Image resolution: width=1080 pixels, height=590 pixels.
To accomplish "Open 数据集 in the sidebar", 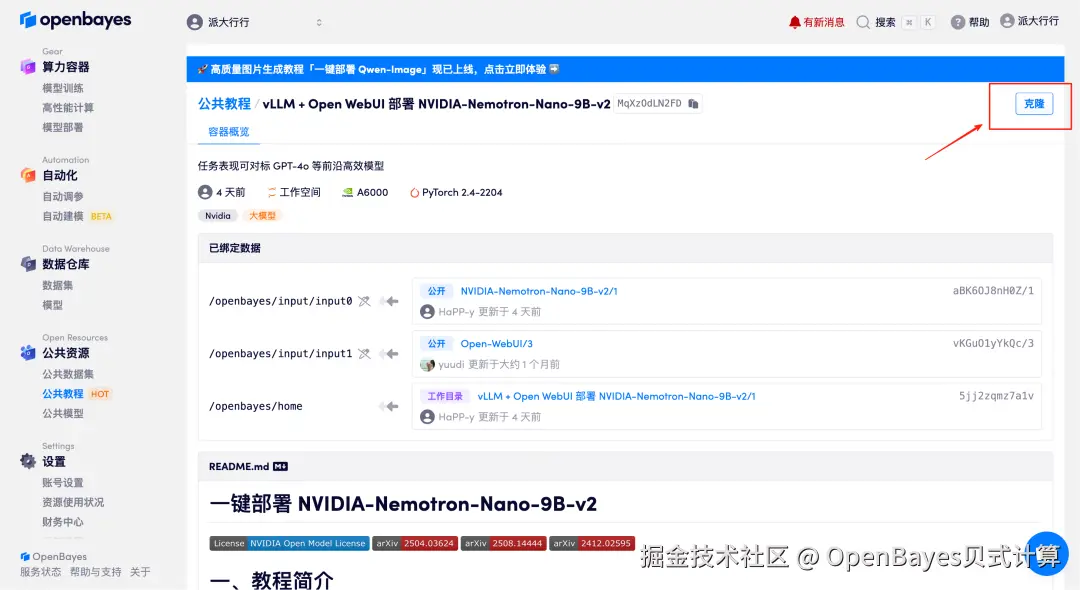I will pyautogui.click(x=57, y=285).
